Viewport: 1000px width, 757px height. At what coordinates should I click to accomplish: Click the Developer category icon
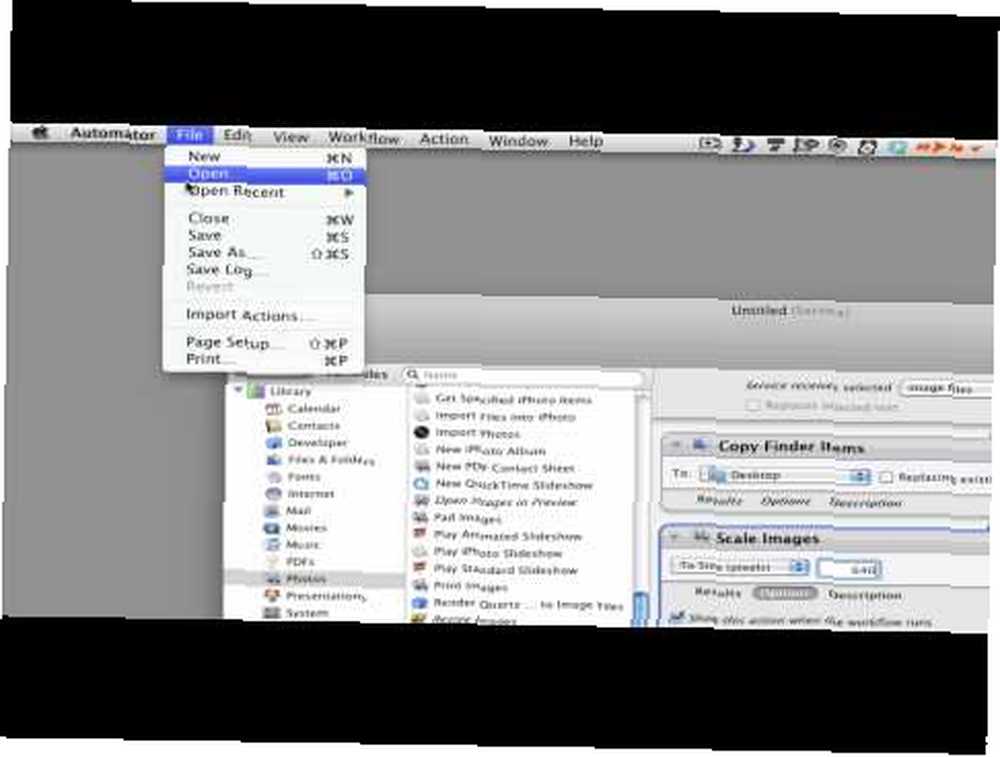pos(273,443)
